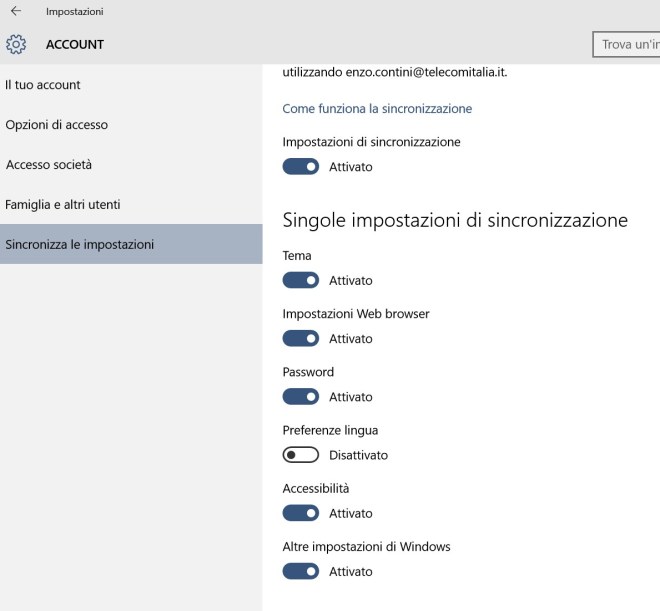This screenshot has height=611, width=660.
Task: Click the back arrow in title bar
Action: [15, 12]
